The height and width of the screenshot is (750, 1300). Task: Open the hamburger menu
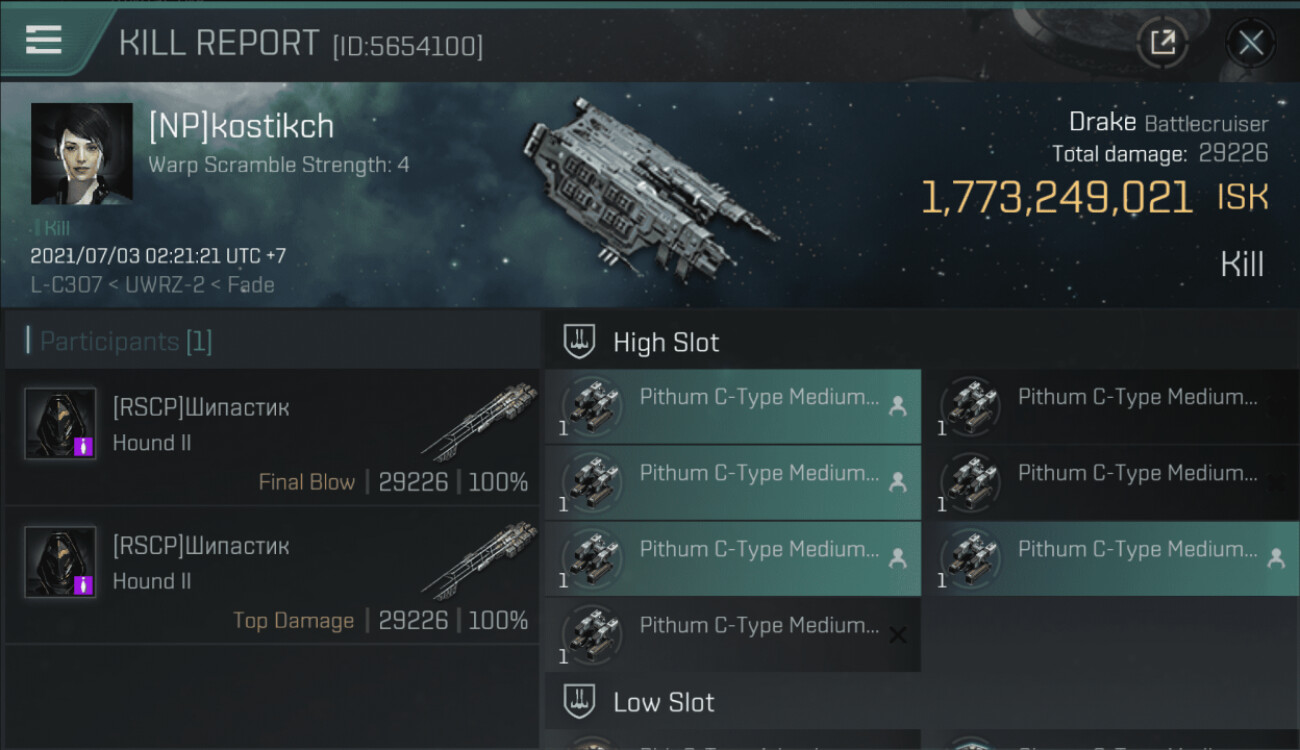tap(44, 40)
